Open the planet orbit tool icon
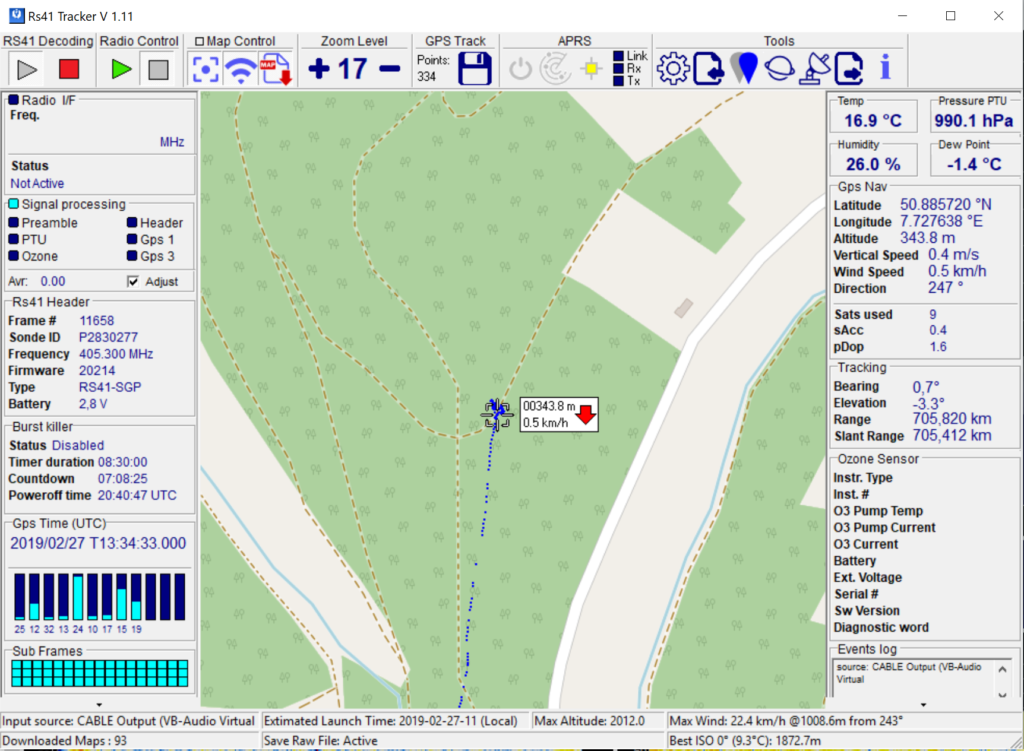This screenshot has height=751, width=1024. click(778, 68)
